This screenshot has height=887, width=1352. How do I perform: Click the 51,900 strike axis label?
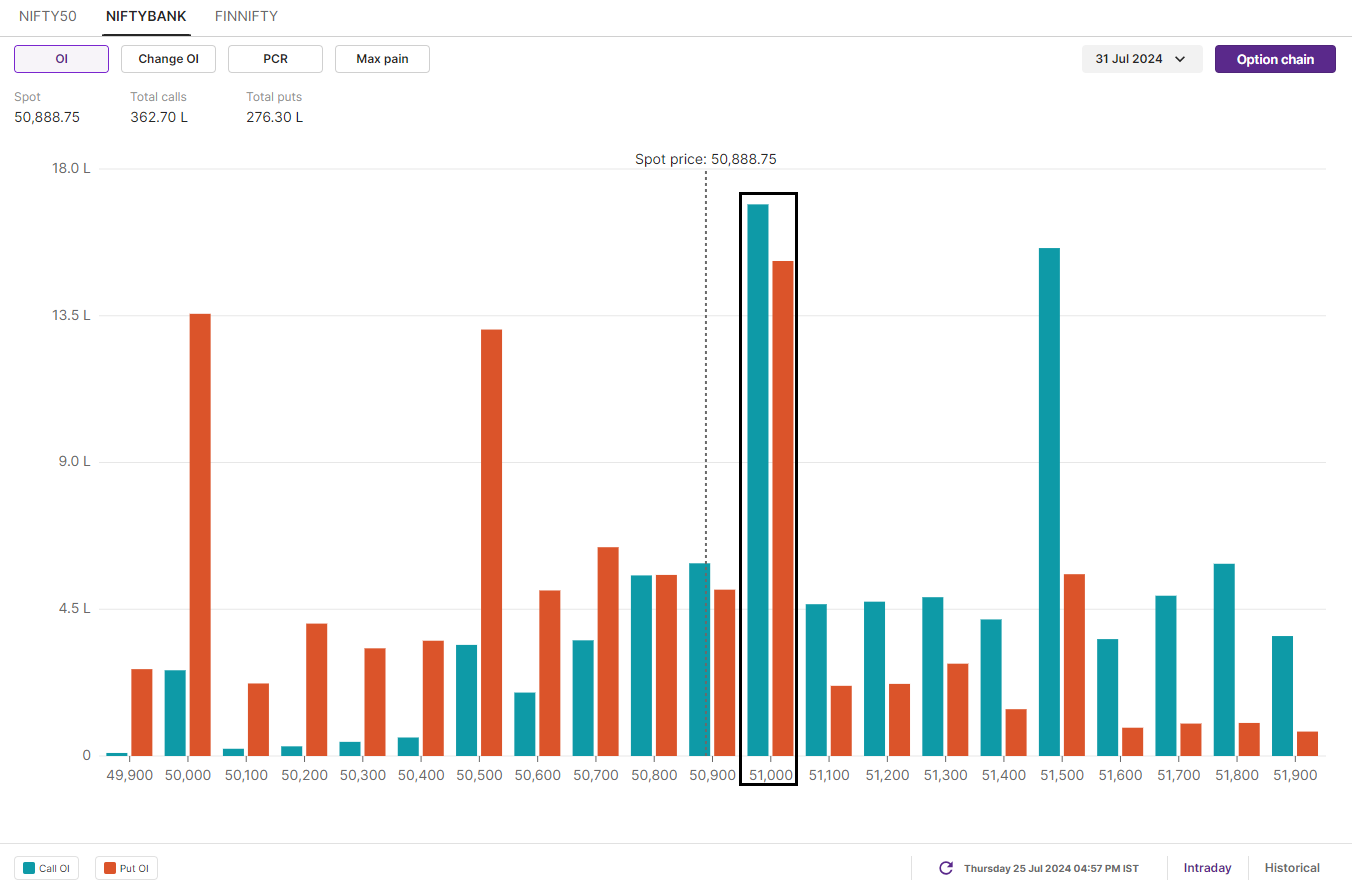(x=1295, y=775)
